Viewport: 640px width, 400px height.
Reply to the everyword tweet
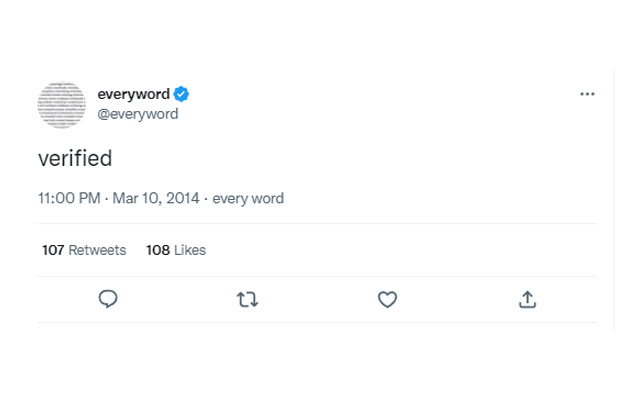tap(108, 299)
